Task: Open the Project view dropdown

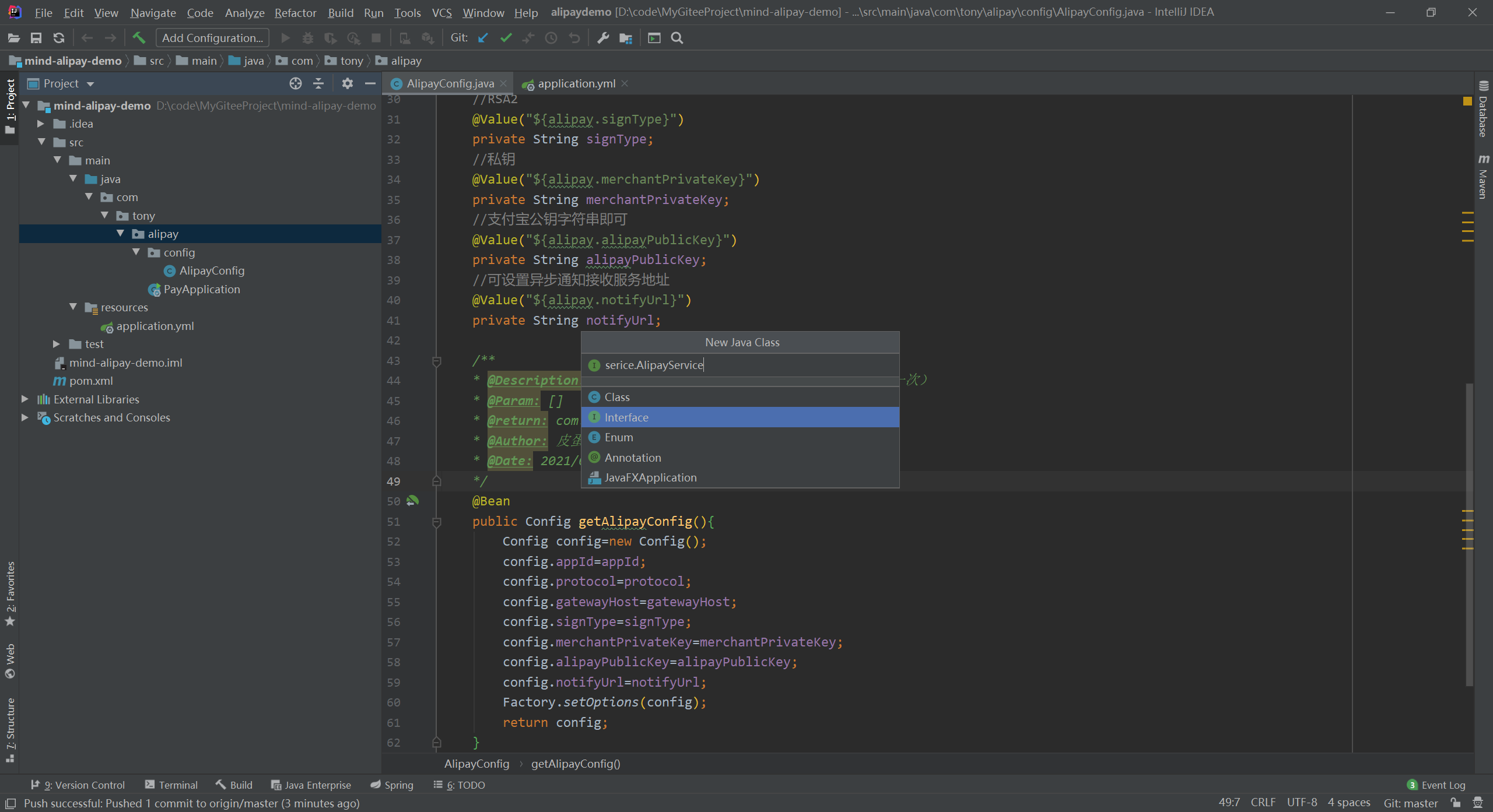Action: 90,84
